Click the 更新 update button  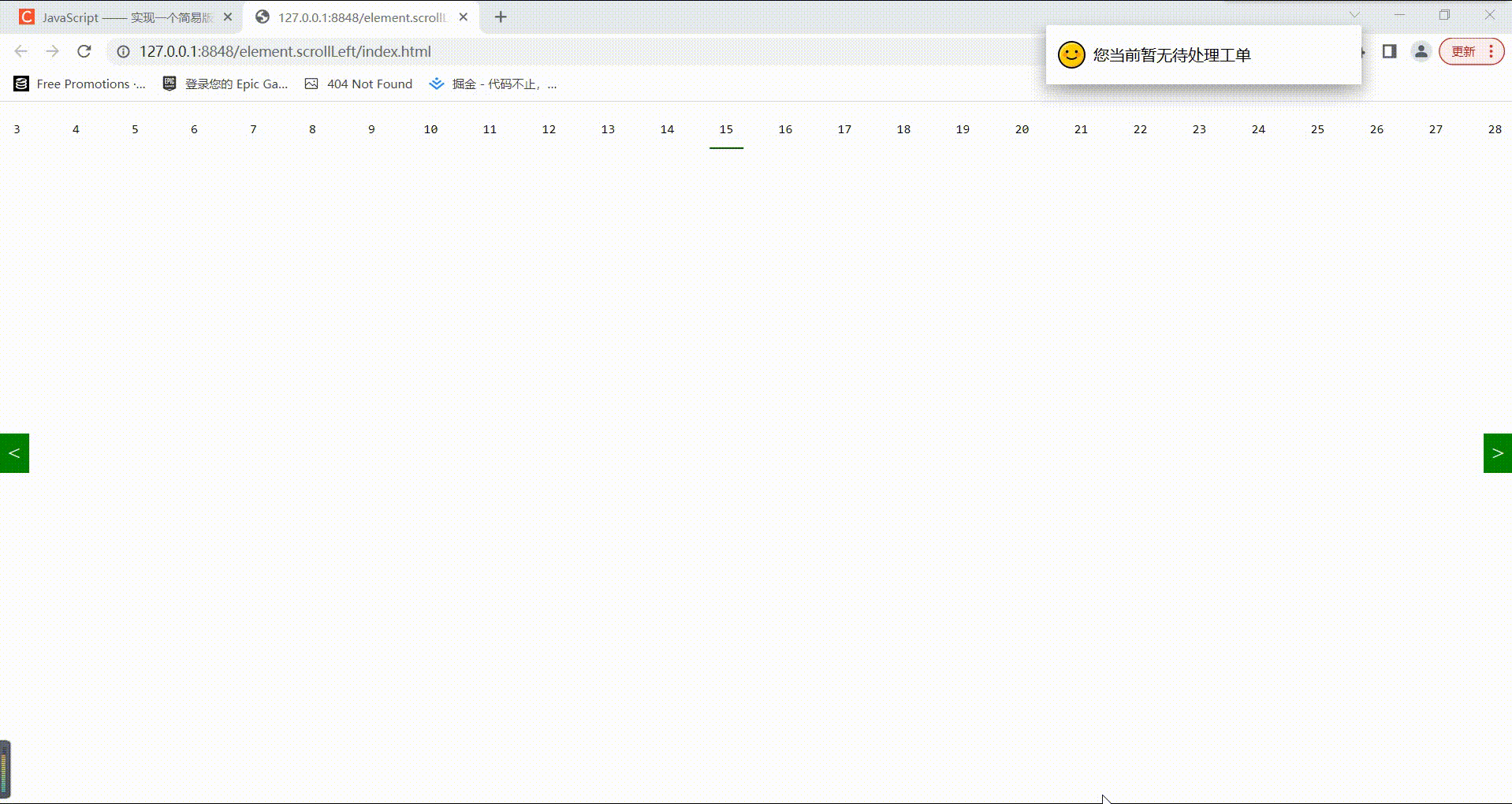point(1462,50)
